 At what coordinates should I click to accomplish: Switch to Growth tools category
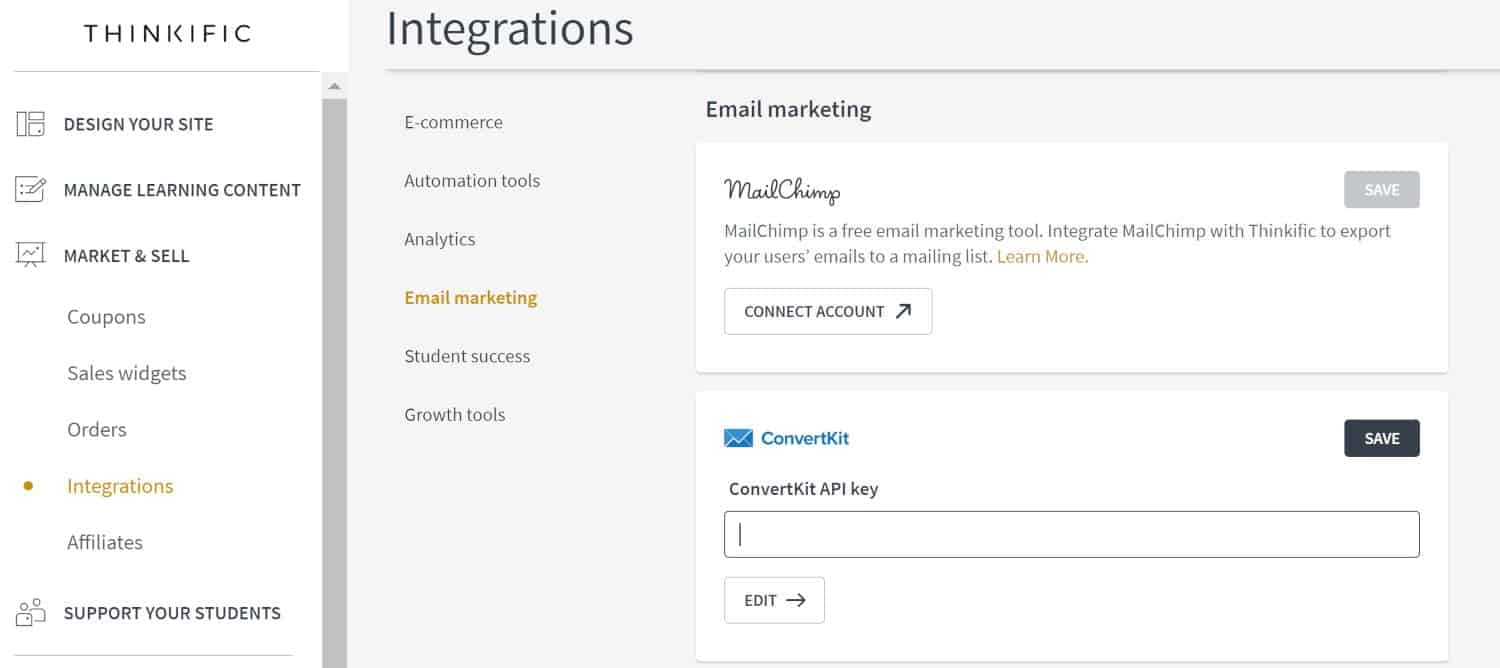455,414
